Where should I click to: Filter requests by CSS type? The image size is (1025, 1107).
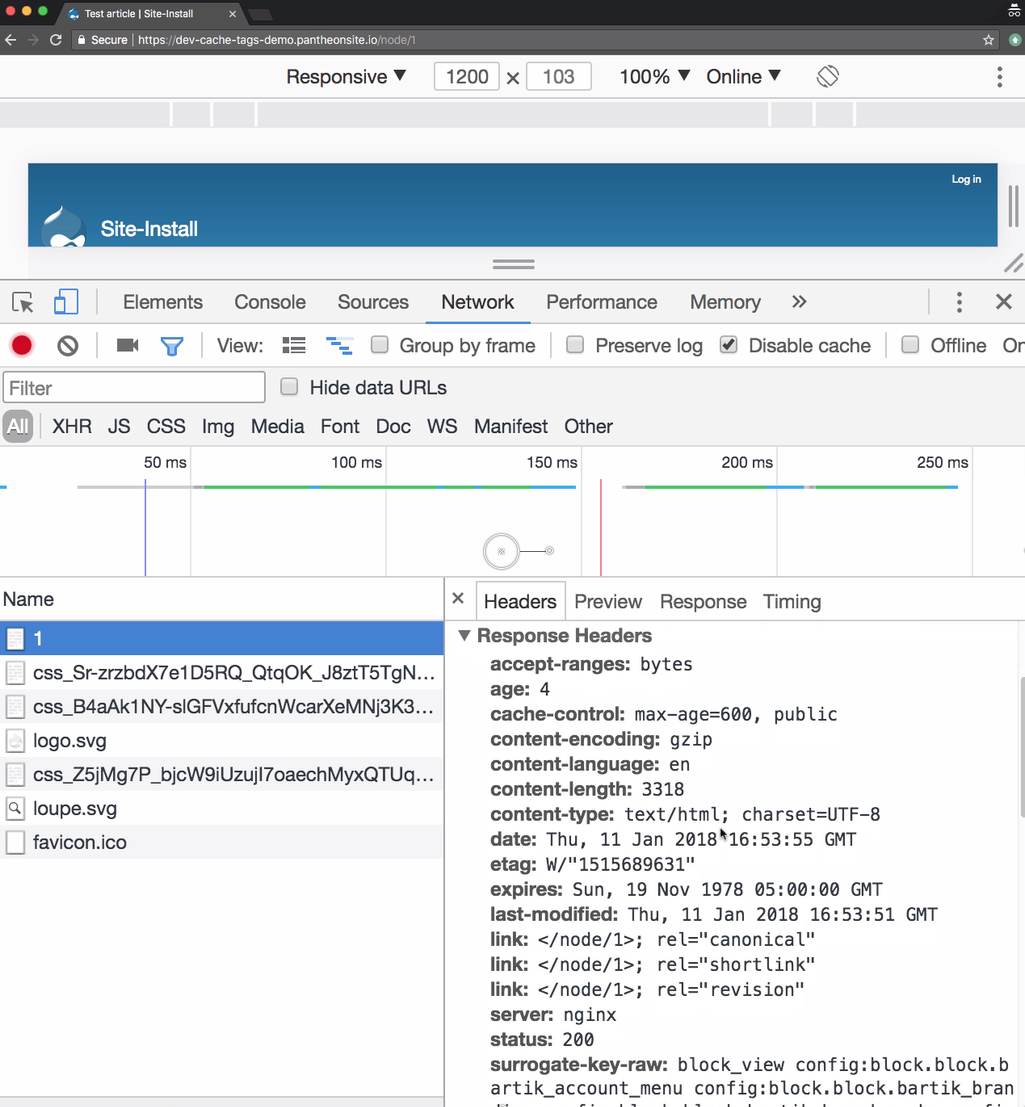pos(165,426)
